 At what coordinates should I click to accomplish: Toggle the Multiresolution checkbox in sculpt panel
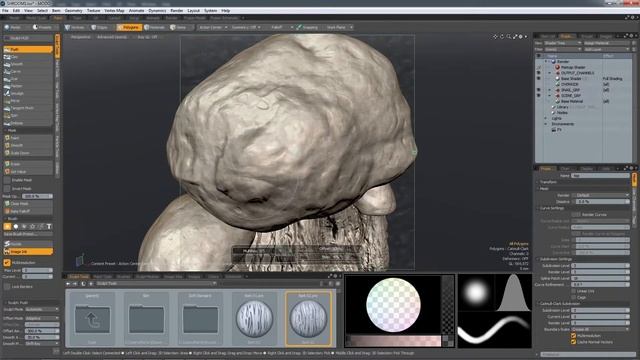[x=7, y=262]
